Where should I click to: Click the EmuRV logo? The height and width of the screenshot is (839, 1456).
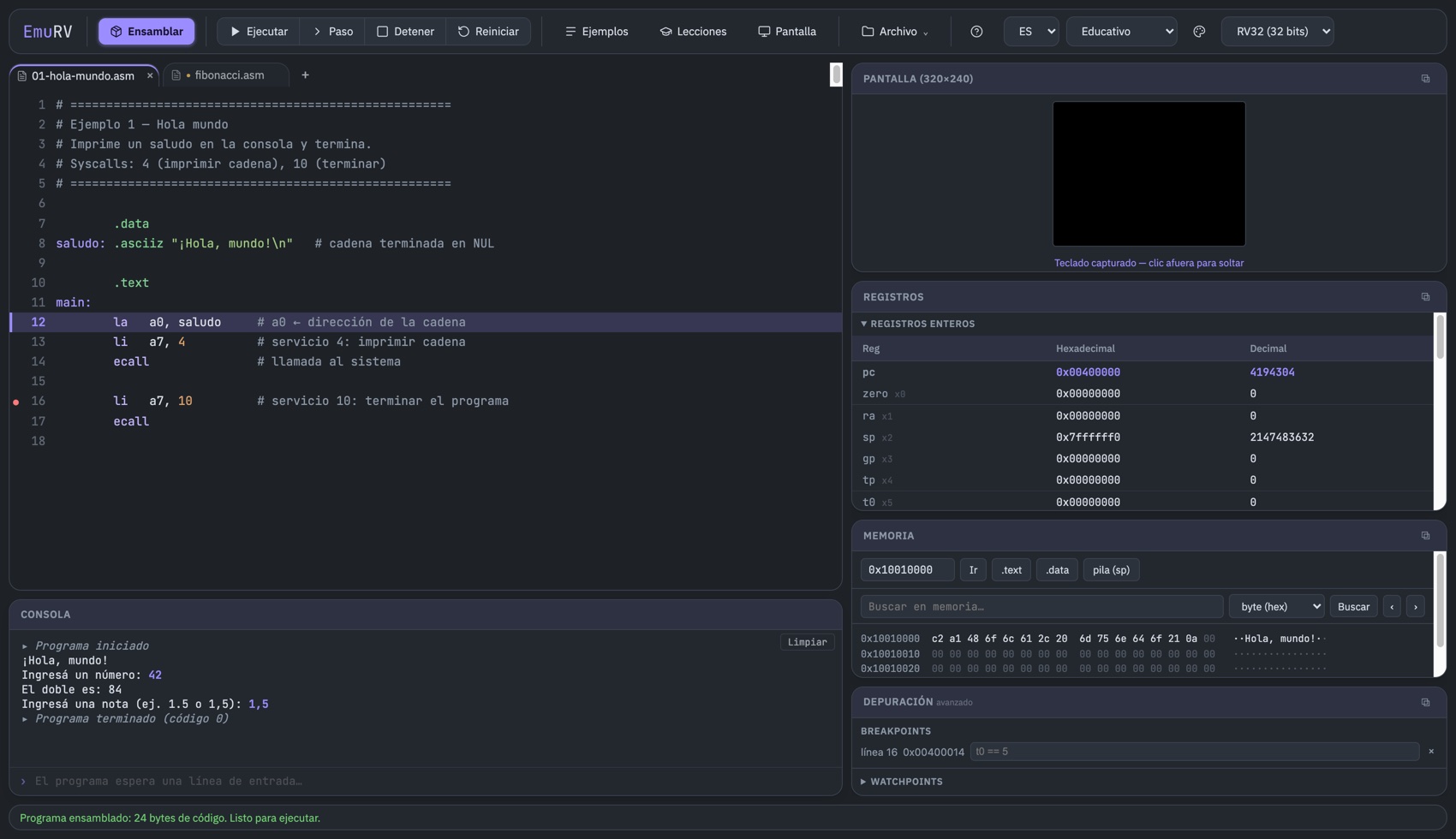[x=48, y=32]
